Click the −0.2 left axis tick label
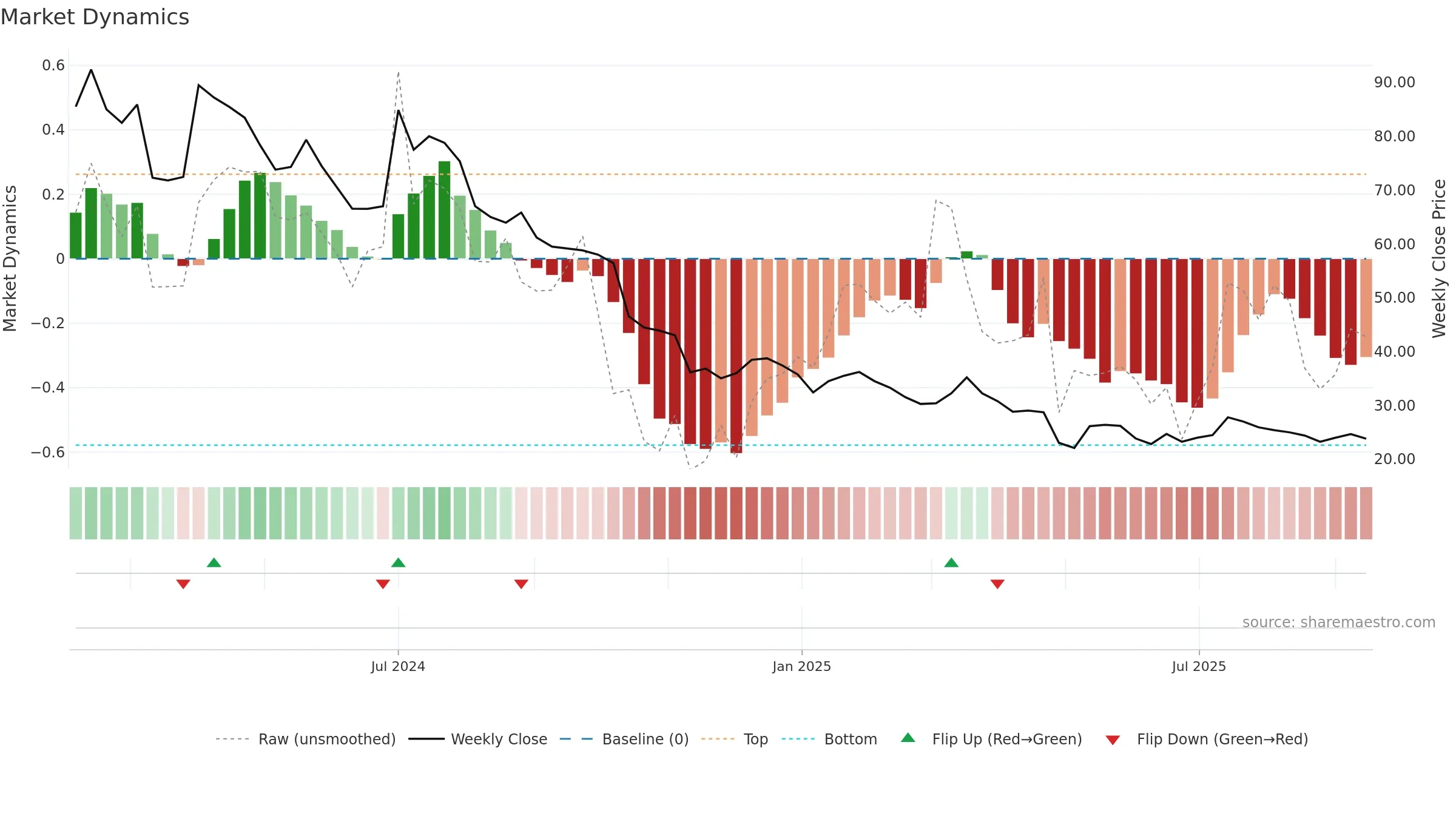Image resolution: width=1456 pixels, height=819 pixels. click(x=48, y=323)
